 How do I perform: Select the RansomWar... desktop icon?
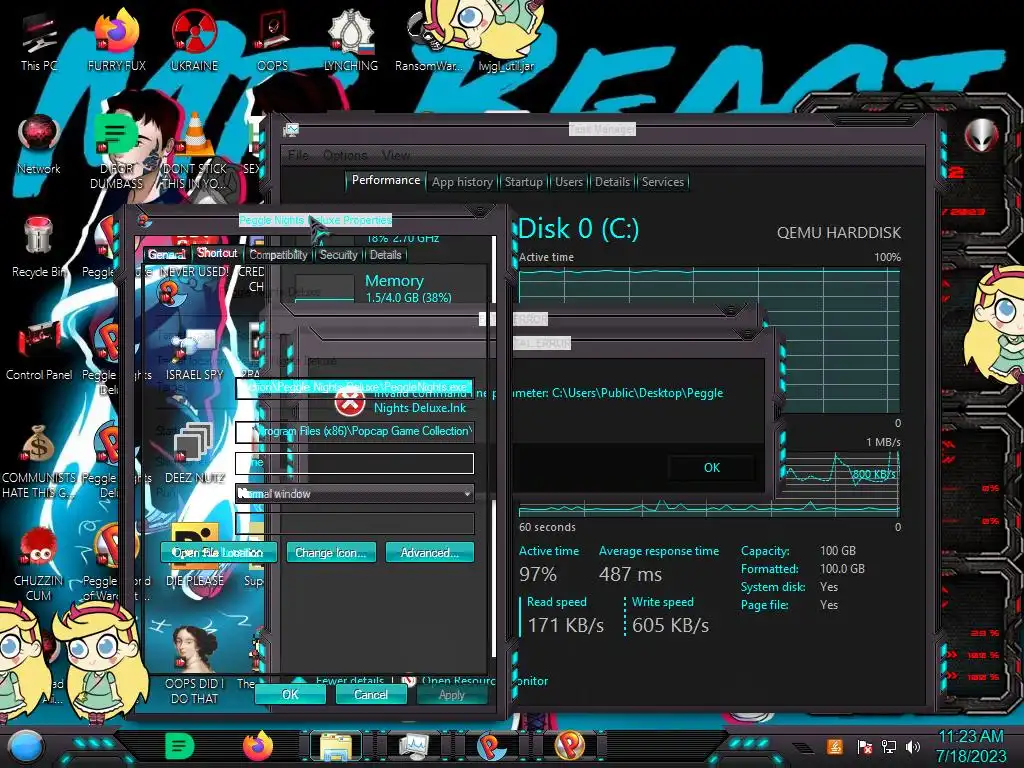428,42
